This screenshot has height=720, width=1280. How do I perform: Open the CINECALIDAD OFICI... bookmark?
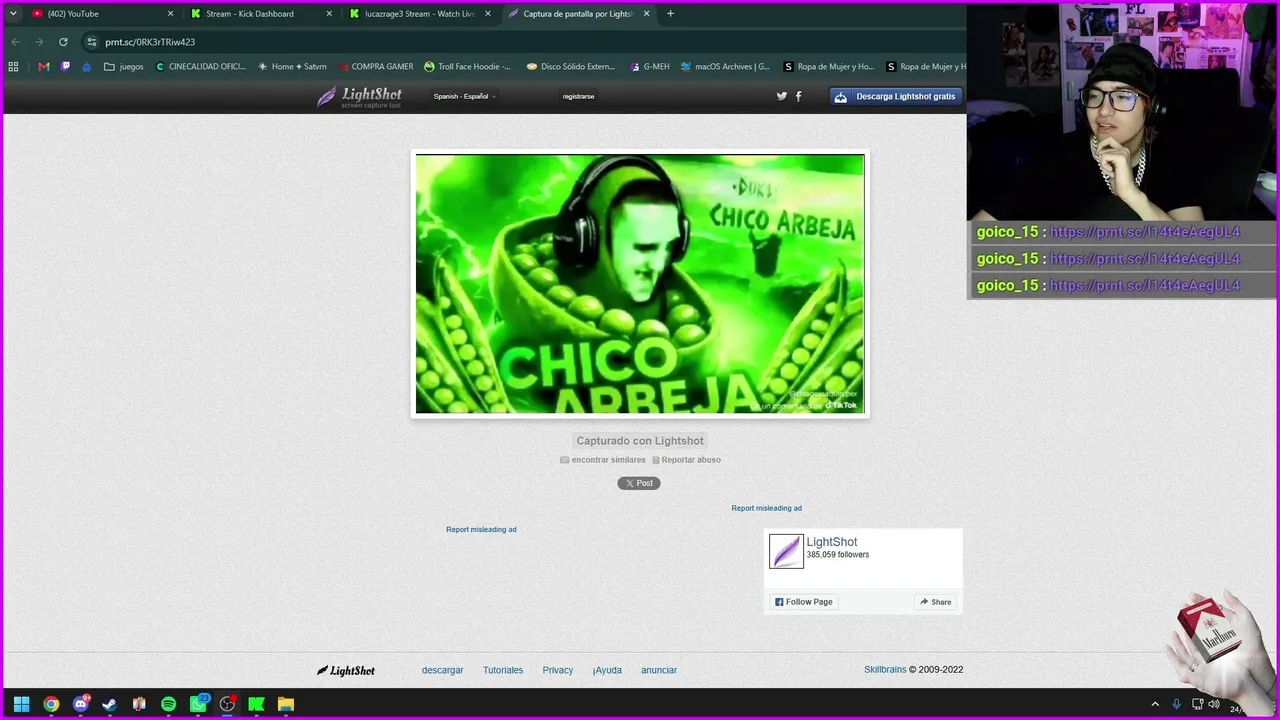[200, 67]
